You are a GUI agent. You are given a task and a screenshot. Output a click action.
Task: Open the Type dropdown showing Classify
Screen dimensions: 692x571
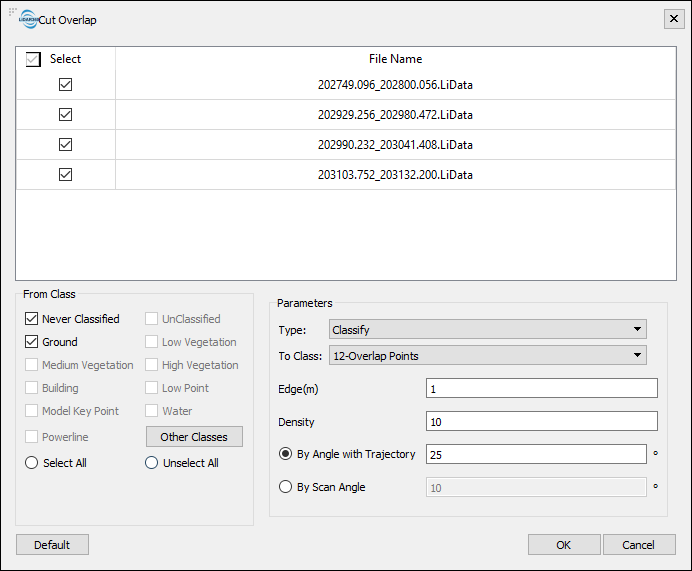click(488, 329)
